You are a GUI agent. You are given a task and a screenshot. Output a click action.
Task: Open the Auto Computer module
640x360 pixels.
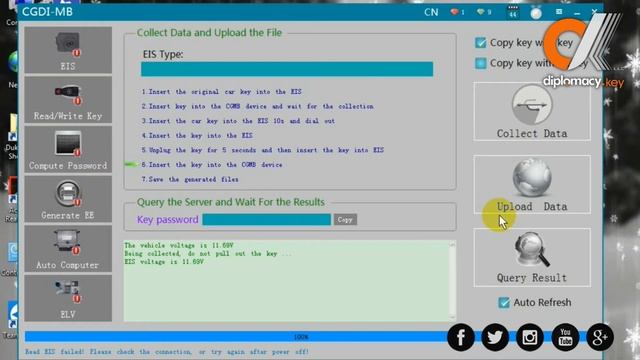(68, 249)
